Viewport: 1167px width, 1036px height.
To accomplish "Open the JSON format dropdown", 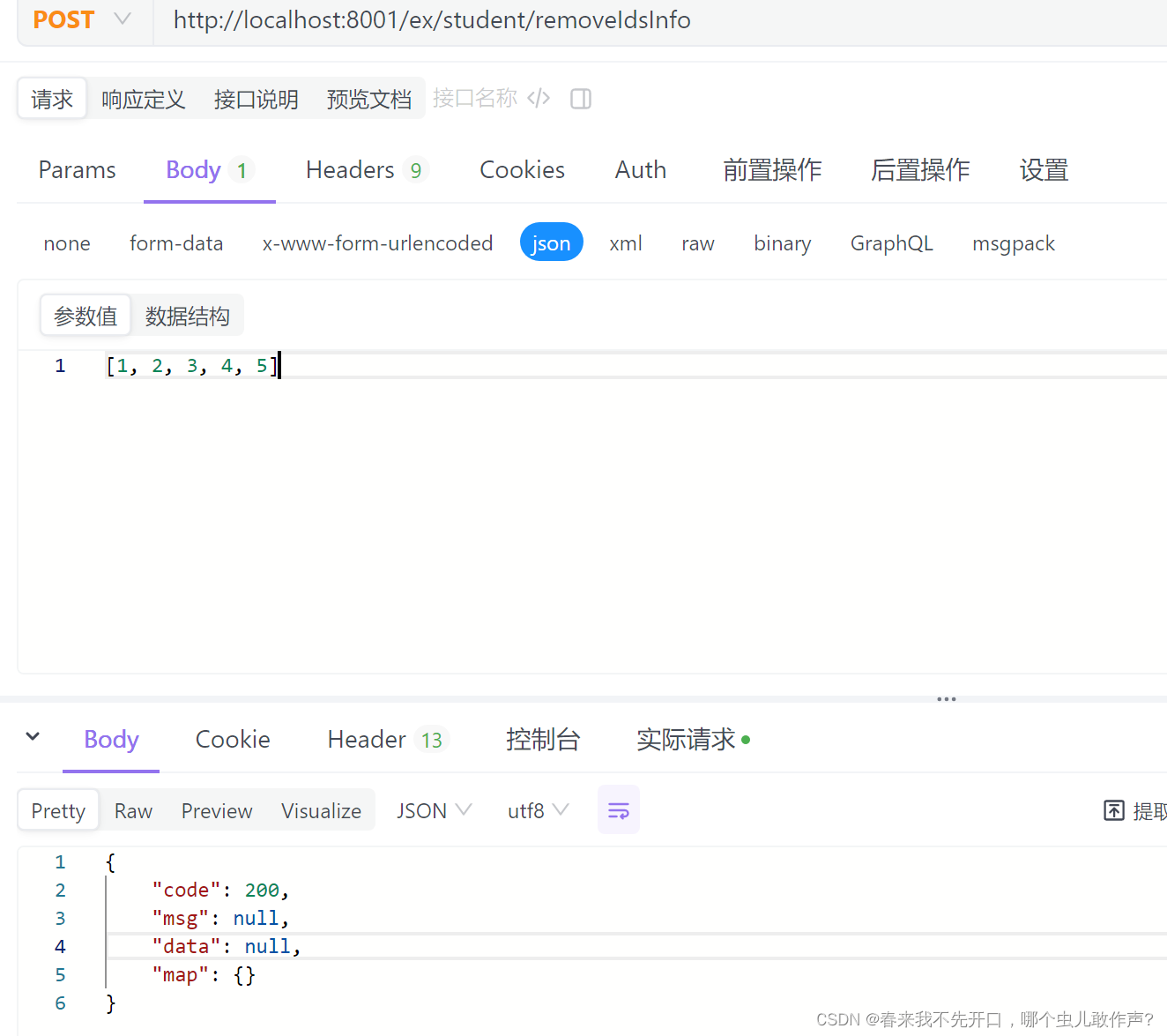I will click(435, 810).
